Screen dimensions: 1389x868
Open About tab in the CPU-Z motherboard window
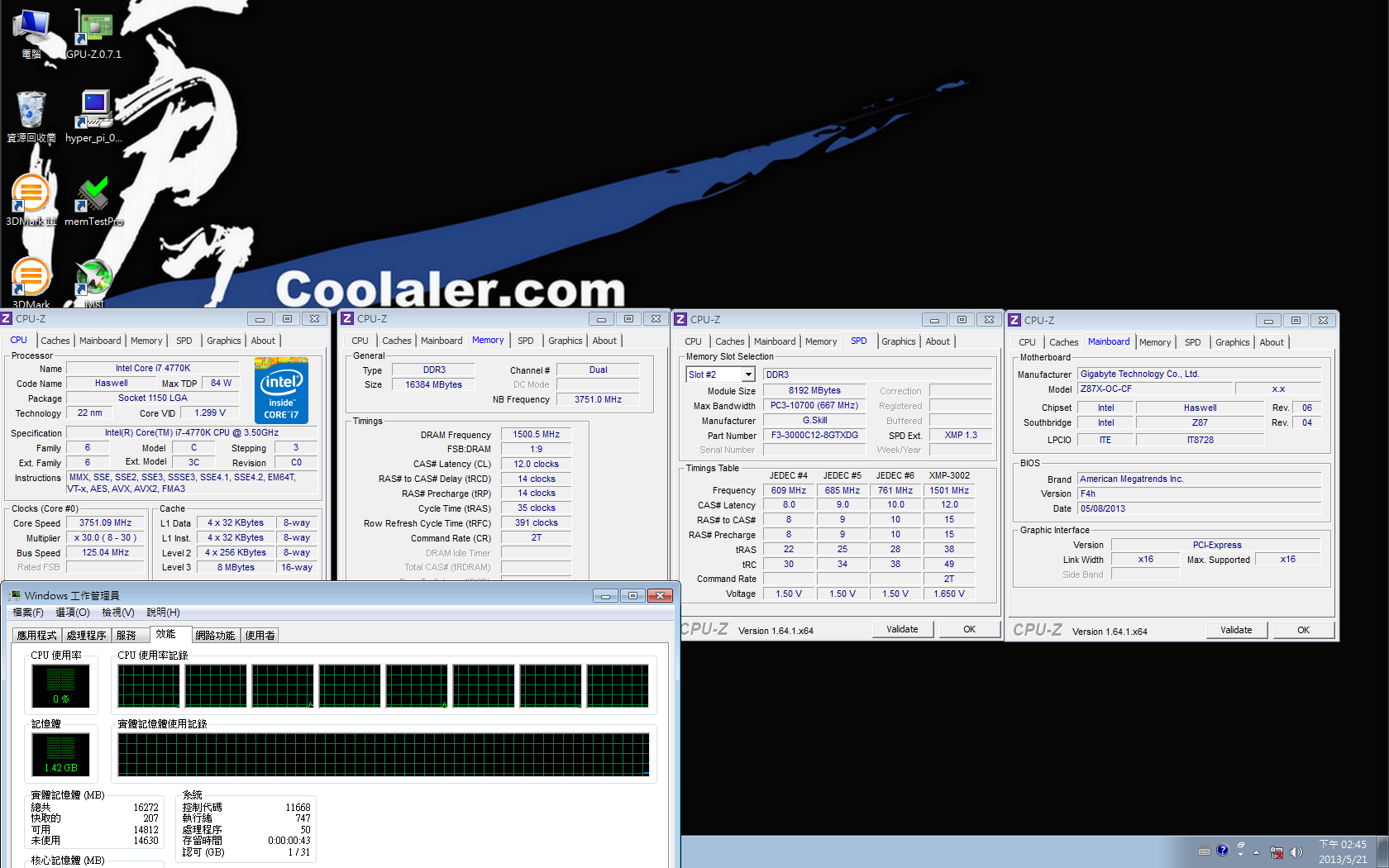1272,342
